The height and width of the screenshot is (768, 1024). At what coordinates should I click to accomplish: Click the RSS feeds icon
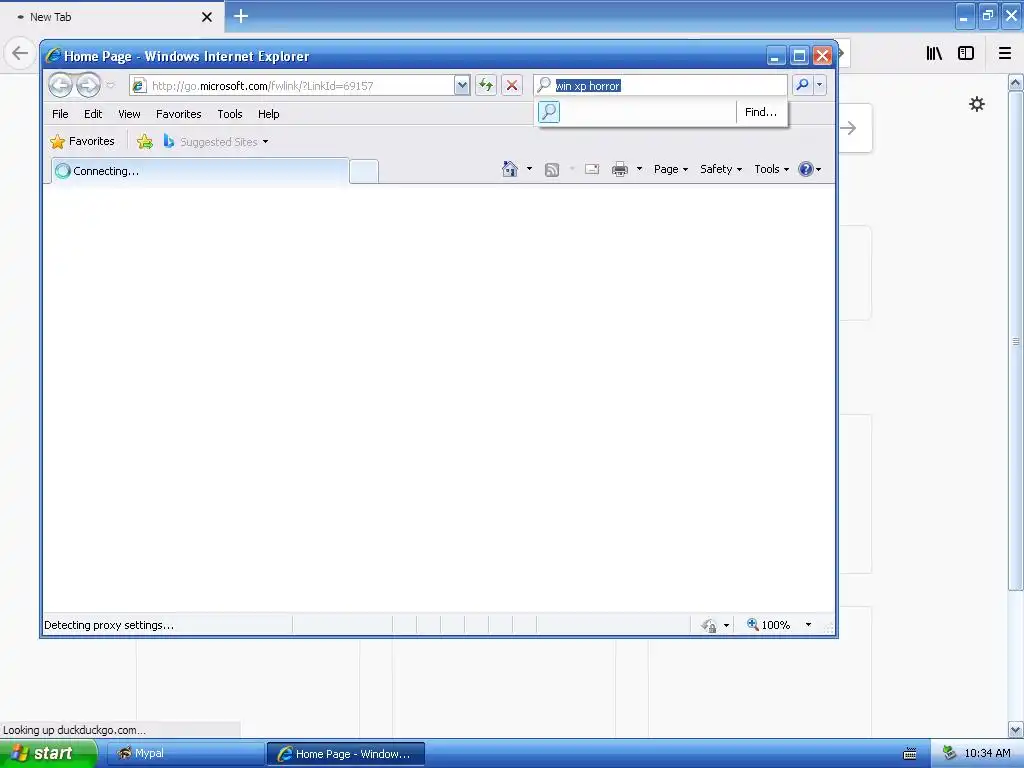click(x=552, y=170)
